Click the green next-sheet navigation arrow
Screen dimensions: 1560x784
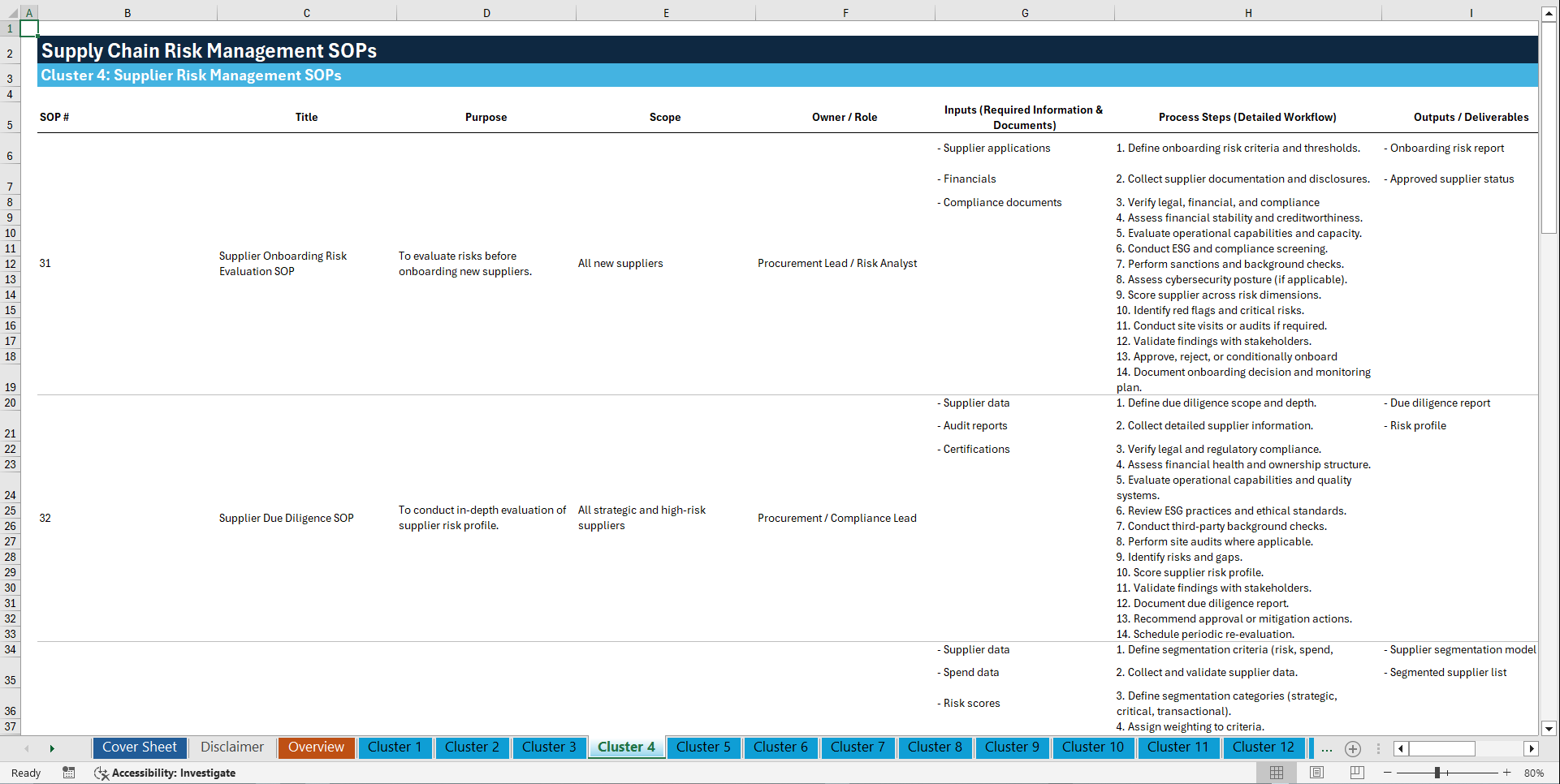(52, 747)
